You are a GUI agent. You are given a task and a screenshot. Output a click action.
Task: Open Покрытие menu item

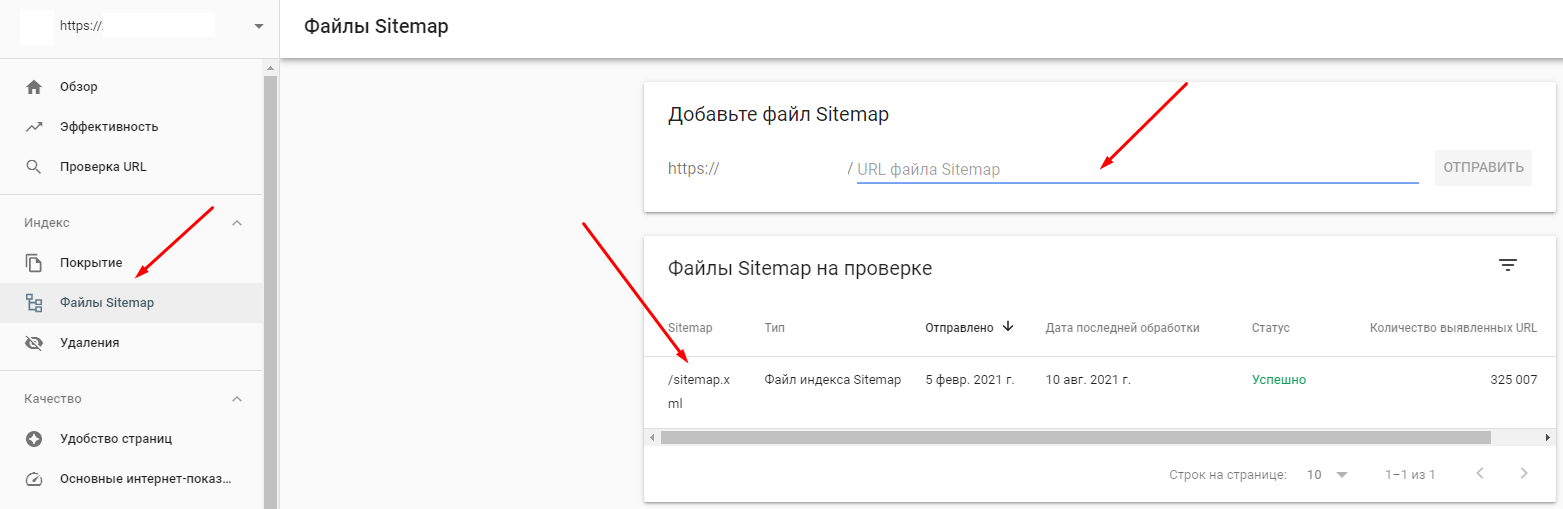tap(91, 263)
